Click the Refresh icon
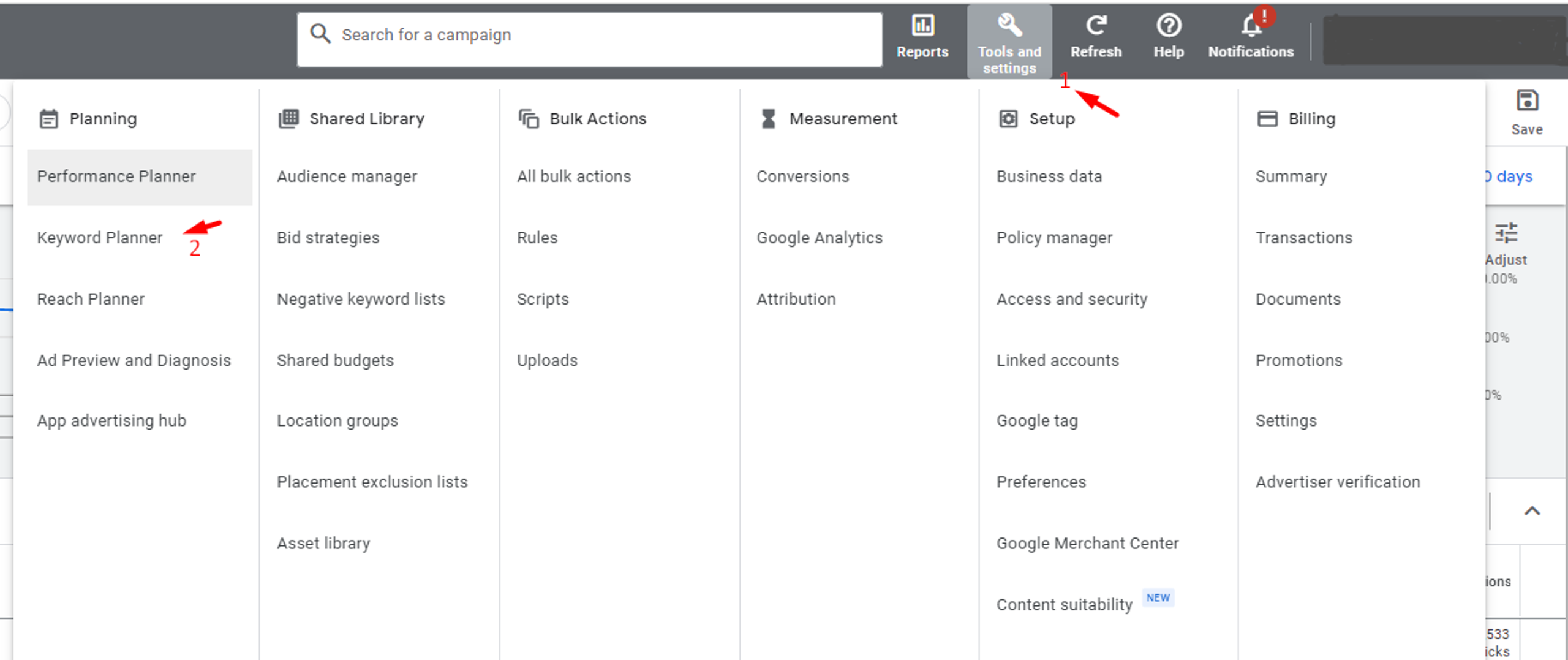This screenshot has width=1568, height=660. click(1096, 26)
